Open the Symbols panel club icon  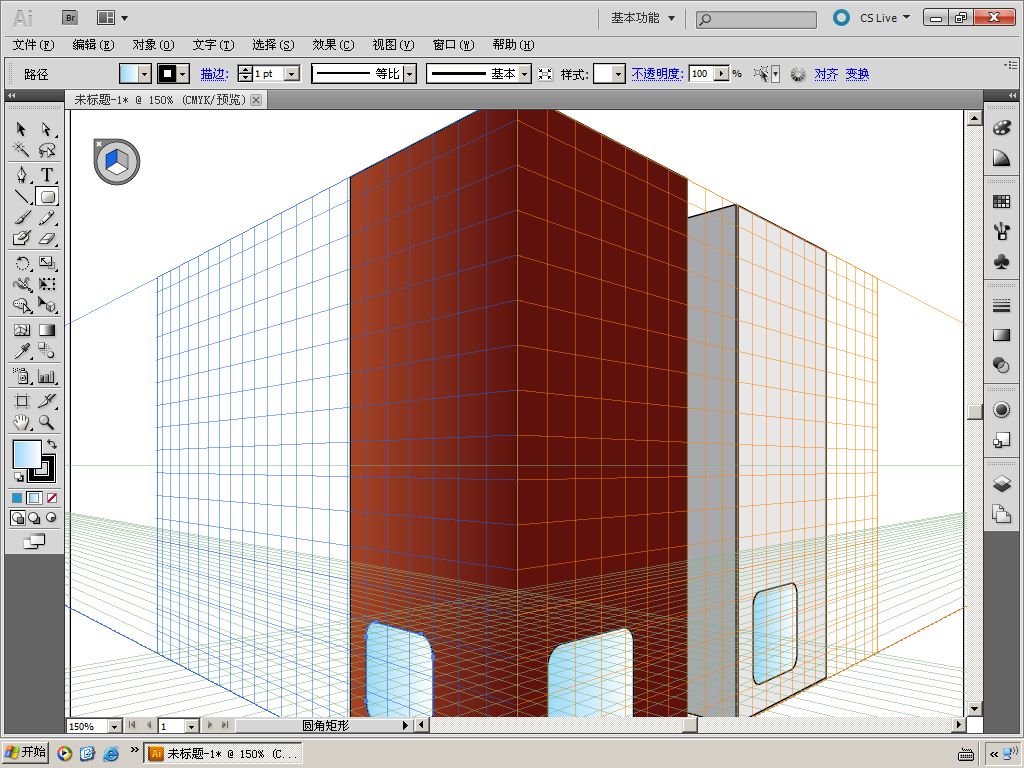pos(1001,261)
